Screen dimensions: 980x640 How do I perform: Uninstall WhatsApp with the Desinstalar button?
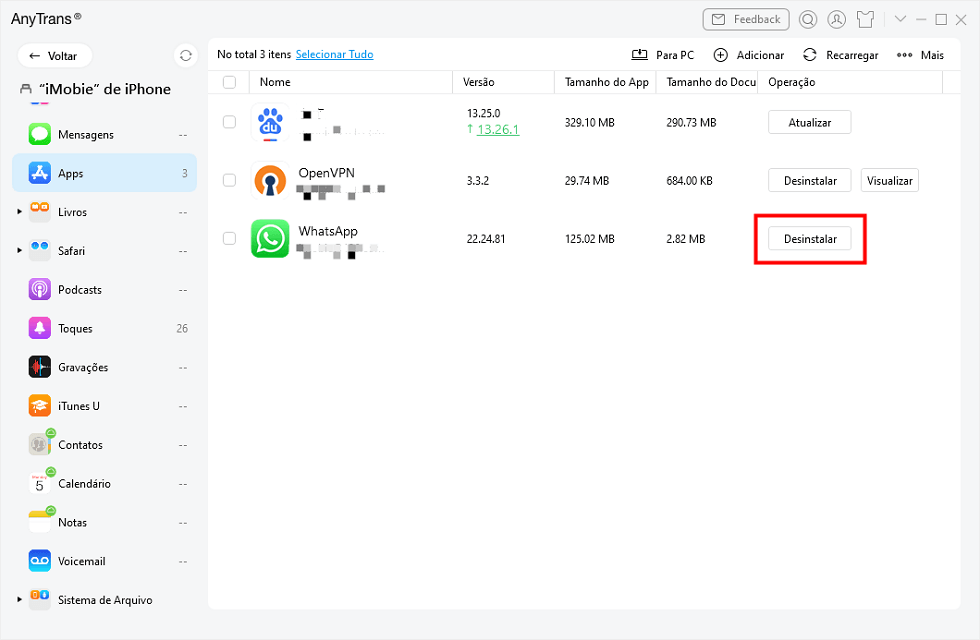[810, 239]
